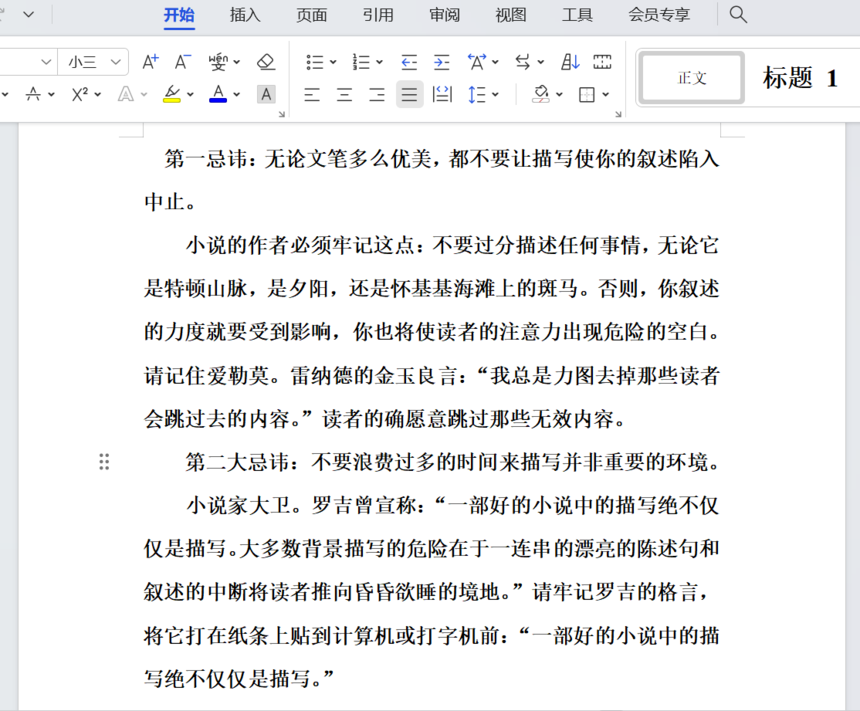Open the 审阅 tab

click(x=445, y=15)
